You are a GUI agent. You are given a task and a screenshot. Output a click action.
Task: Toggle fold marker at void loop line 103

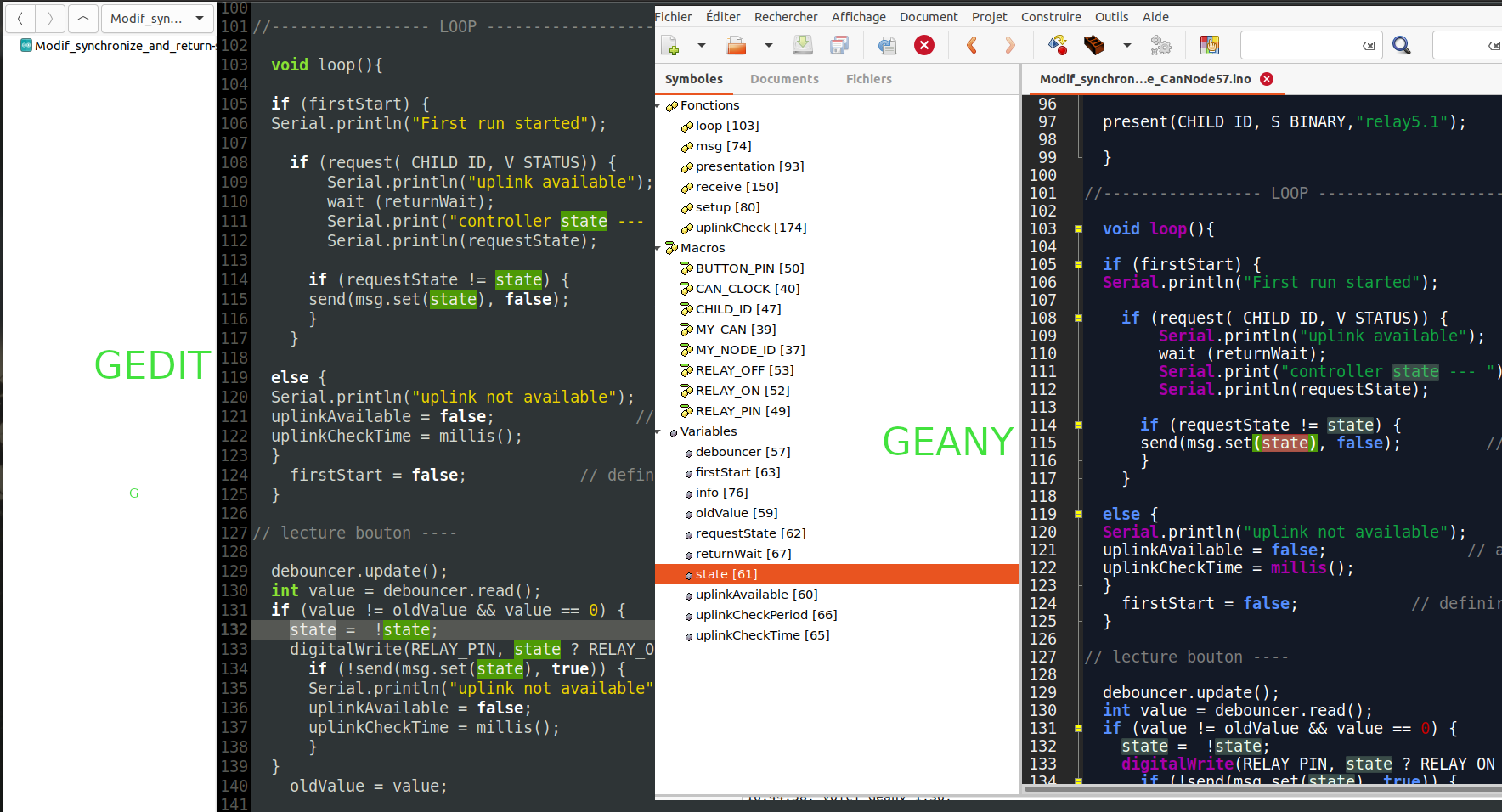pos(1078,229)
